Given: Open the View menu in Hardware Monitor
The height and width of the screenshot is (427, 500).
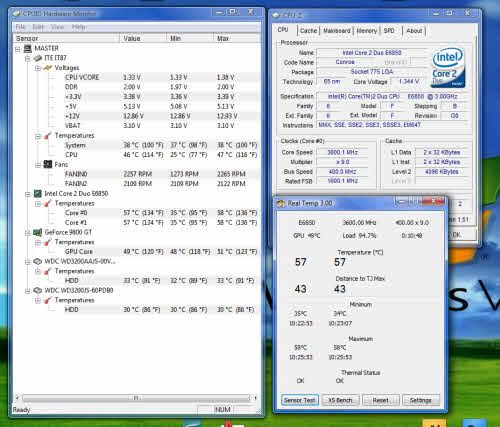Looking at the screenshot, I should tap(57, 27).
